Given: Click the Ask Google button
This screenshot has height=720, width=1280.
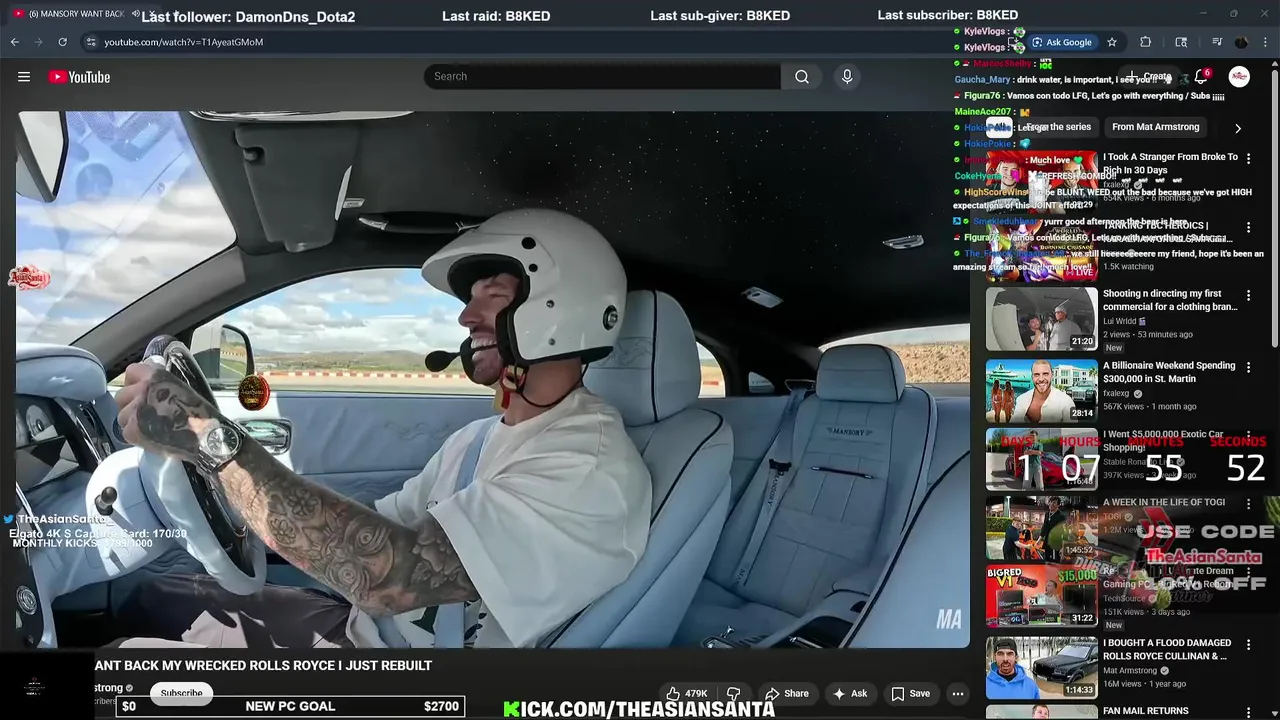Looking at the screenshot, I should pyautogui.click(x=1062, y=42).
